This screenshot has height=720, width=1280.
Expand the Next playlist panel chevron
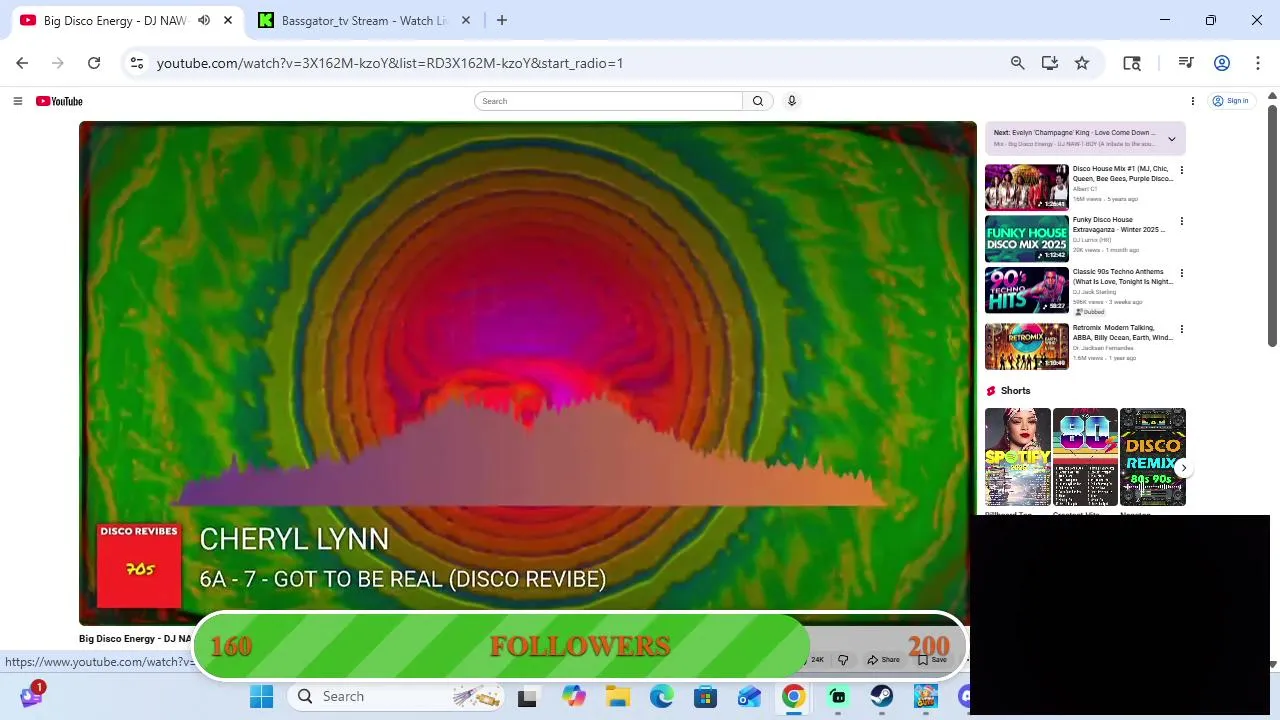(x=1171, y=139)
